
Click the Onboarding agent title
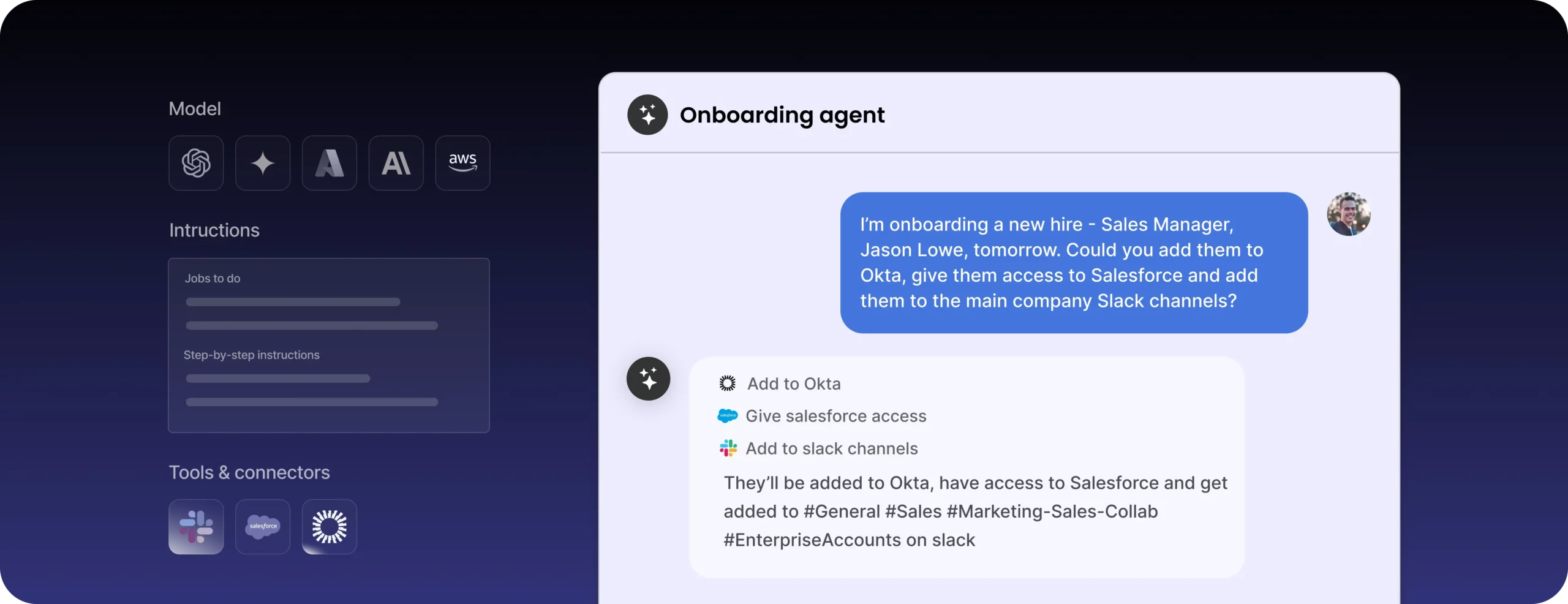pyautogui.click(x=782, y=115)
